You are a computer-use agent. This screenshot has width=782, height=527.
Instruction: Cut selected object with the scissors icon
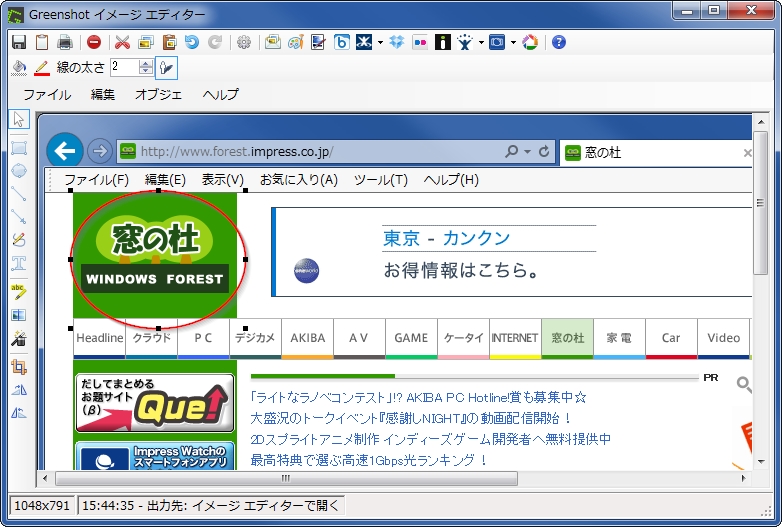pyautogui.click(x=122, y=42)
